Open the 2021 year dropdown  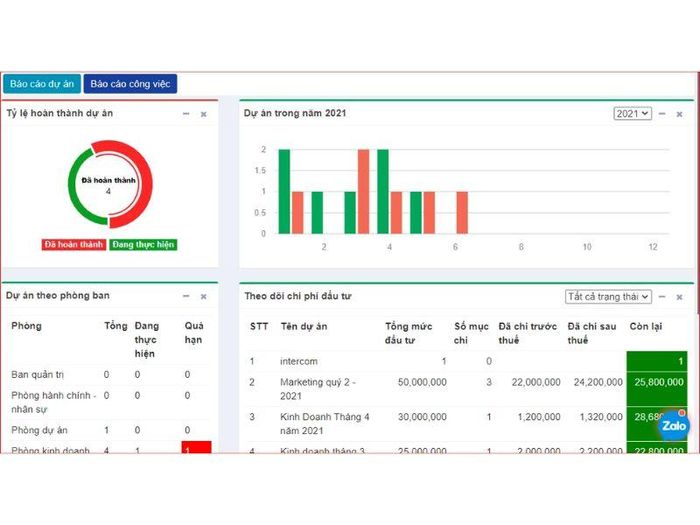(x=632, y=114)
